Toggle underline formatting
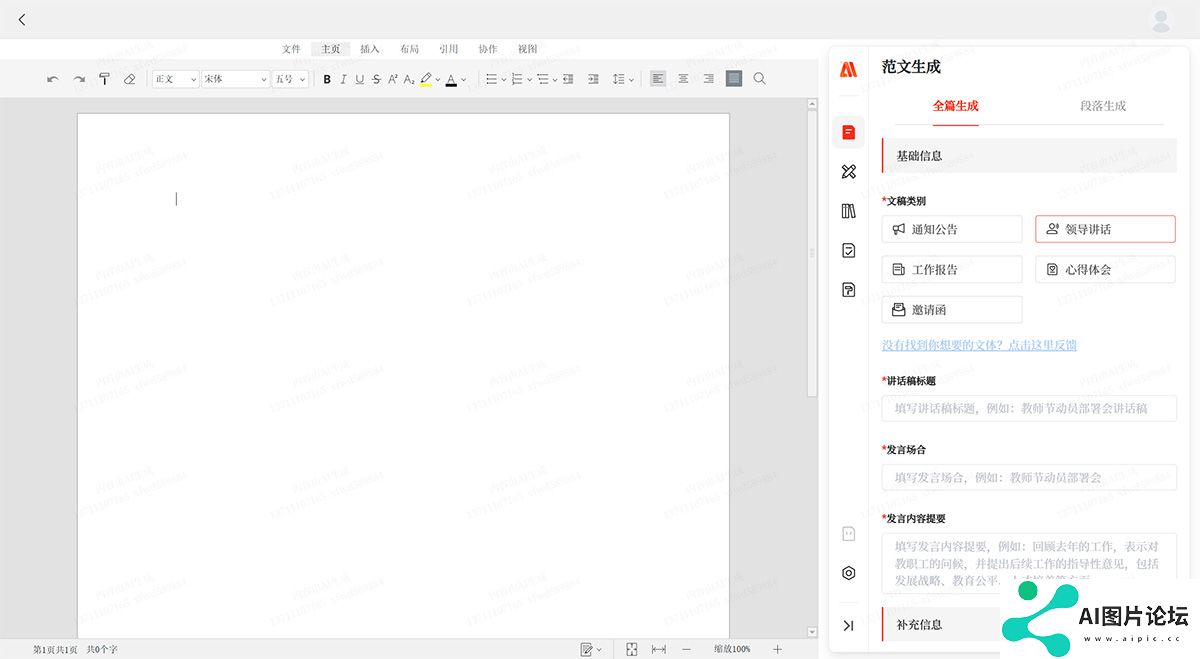Viewport: 1200px width, 659px height. point(360,79)
